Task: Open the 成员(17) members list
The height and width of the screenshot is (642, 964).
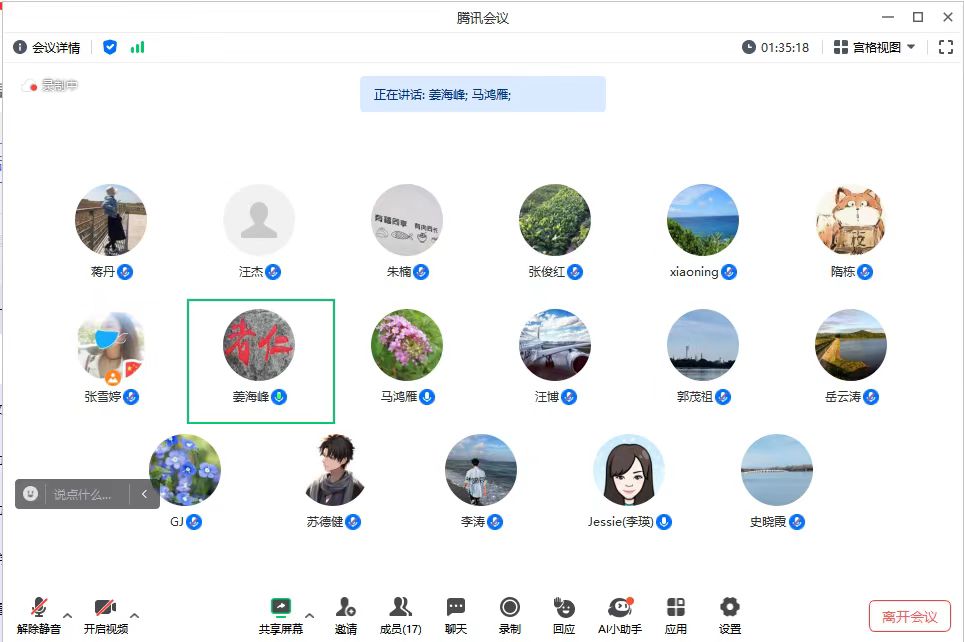Action: click(400, 614)
